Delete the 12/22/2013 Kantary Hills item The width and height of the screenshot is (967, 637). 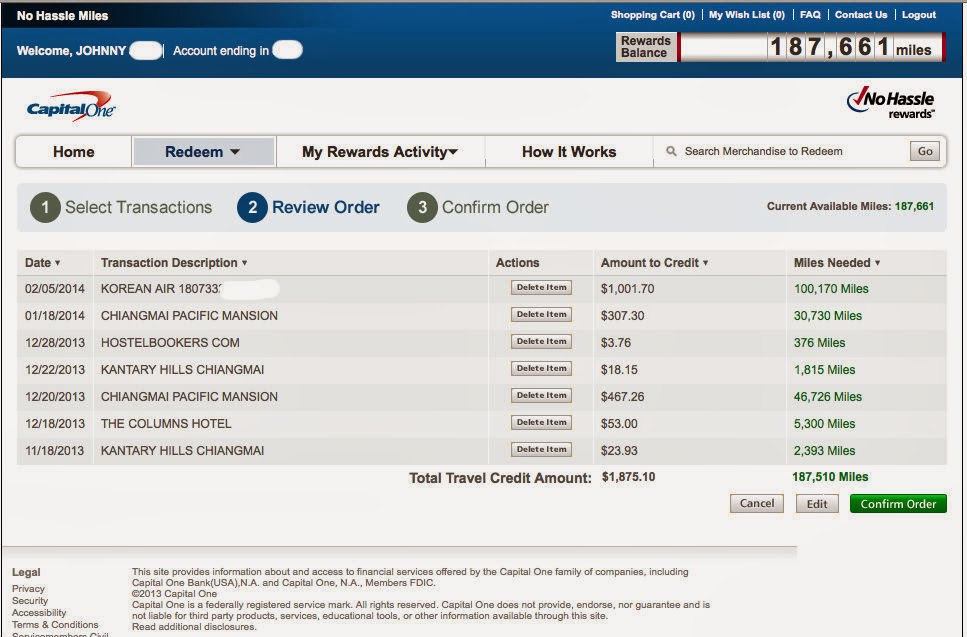[541, 369]
